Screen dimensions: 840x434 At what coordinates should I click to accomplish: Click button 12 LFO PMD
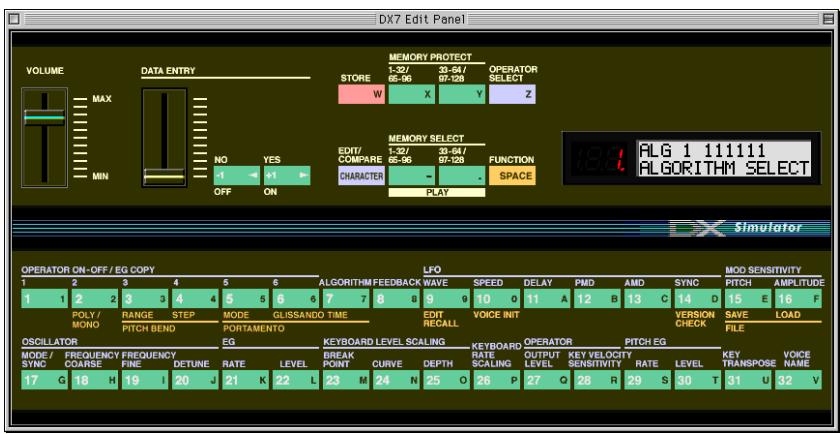[x=598, y=299]
